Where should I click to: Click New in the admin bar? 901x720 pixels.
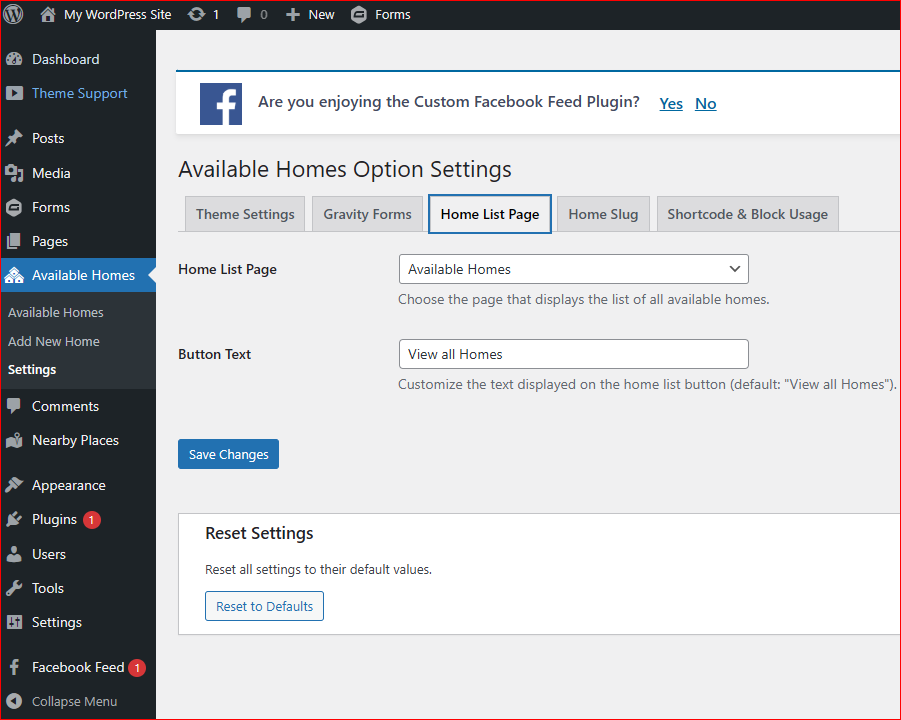pos(321,15)
